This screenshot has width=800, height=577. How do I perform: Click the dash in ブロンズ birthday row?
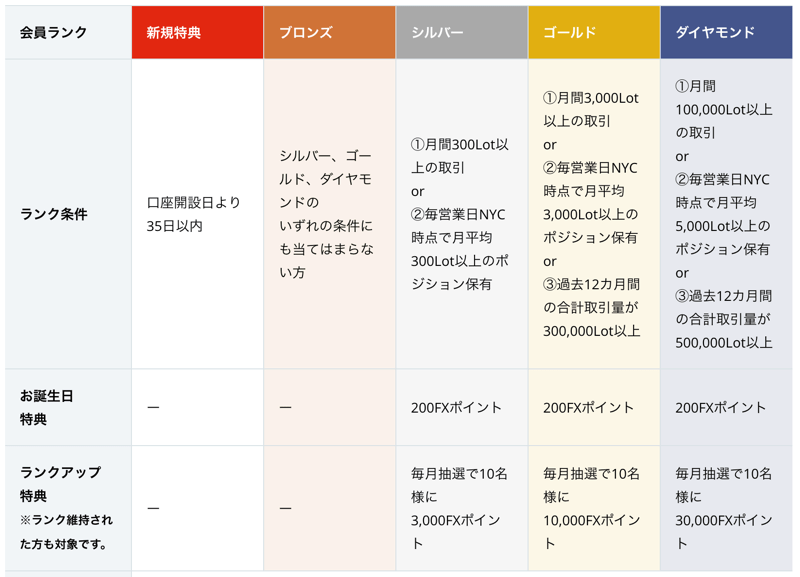coord(285,408)
